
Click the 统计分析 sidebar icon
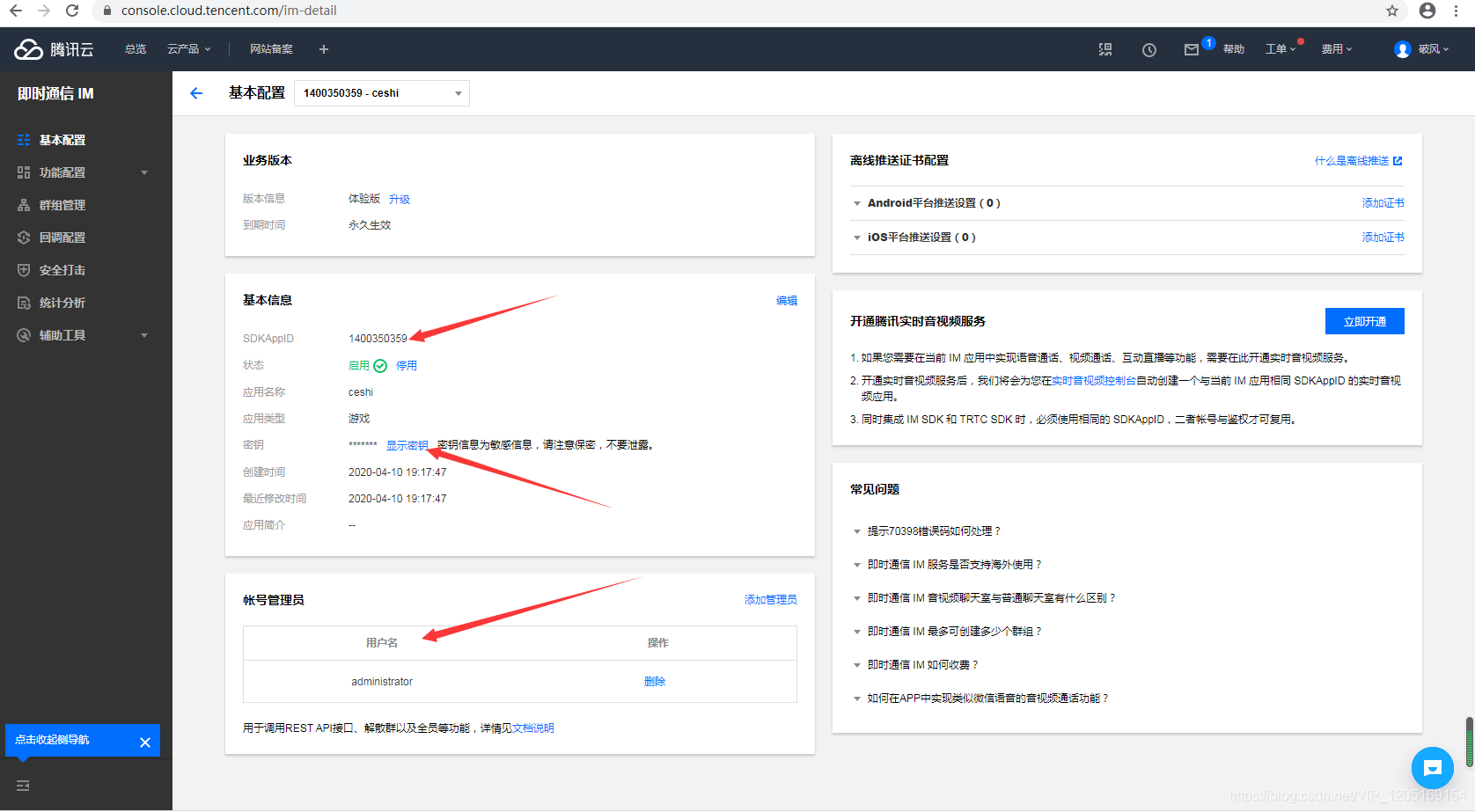coord(24,303)
